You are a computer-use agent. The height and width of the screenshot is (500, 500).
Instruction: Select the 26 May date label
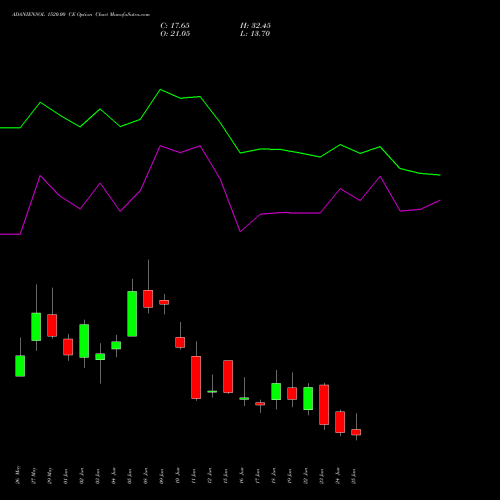[18, 475]
